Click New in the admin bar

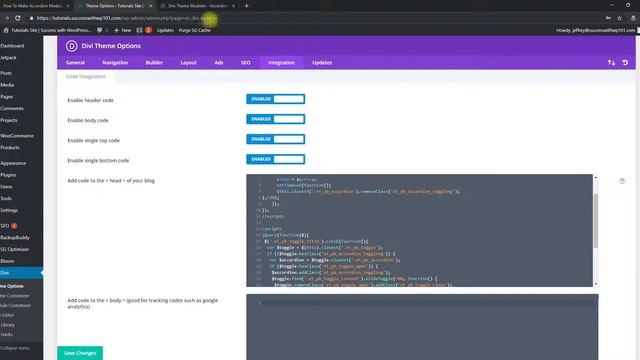122,30
